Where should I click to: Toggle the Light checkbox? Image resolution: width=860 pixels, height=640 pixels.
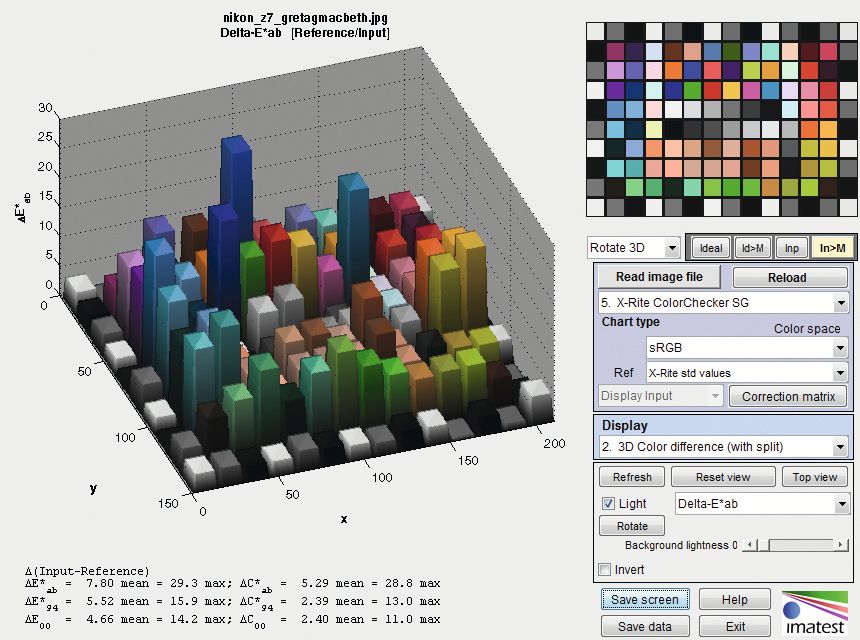608,504
